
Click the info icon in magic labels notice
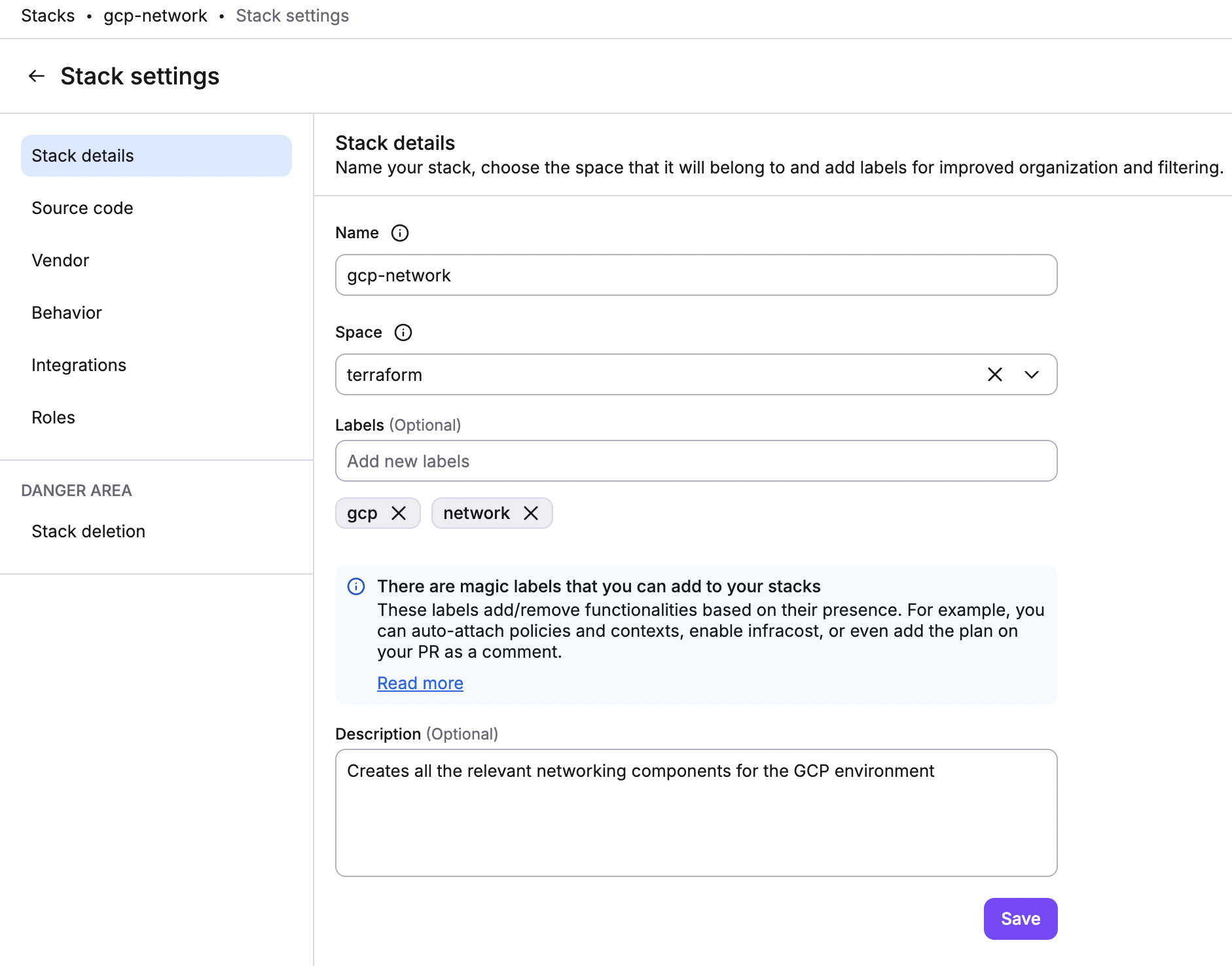pyautogui.click(x=356, y=586)
